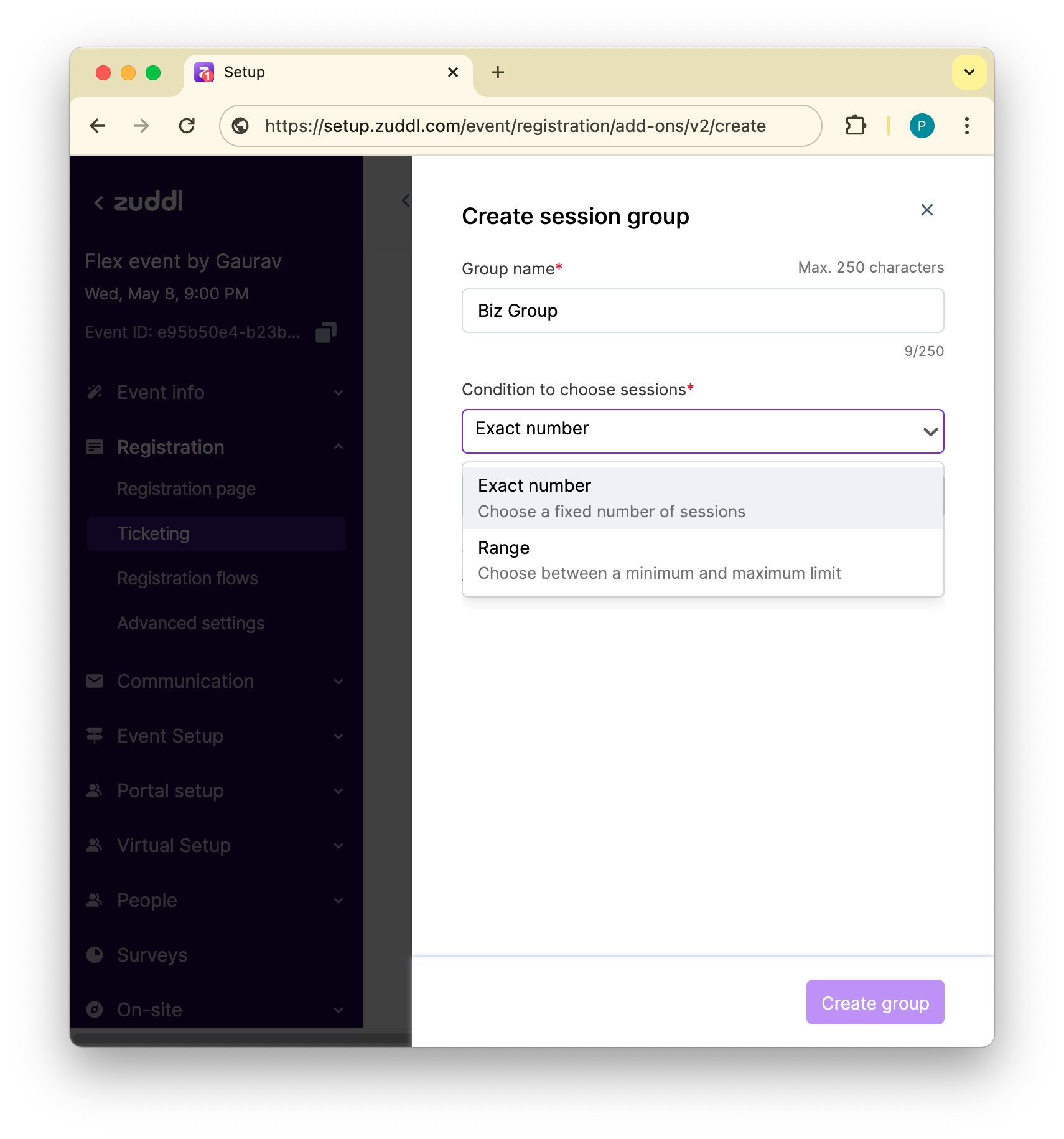Reload the current page
The width and height of the screenshot is (1064, 1139).
pos(187,126)
